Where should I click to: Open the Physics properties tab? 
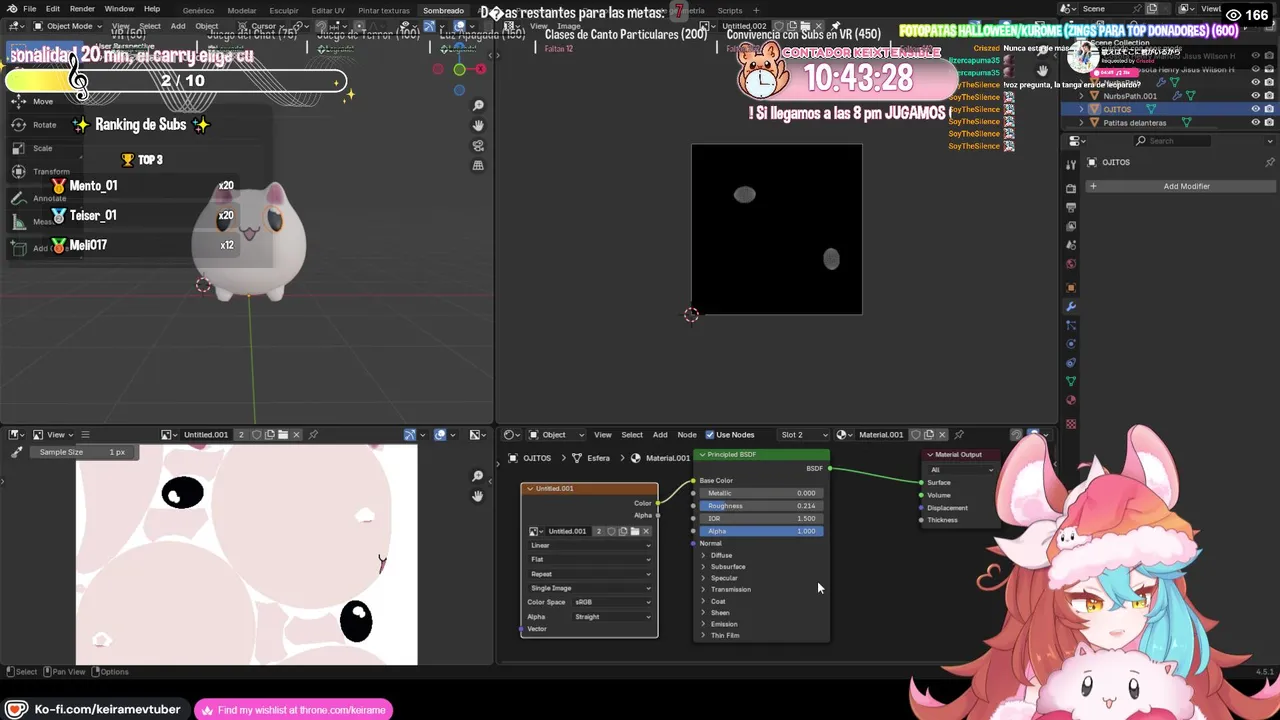click(x=1071, y=344)
